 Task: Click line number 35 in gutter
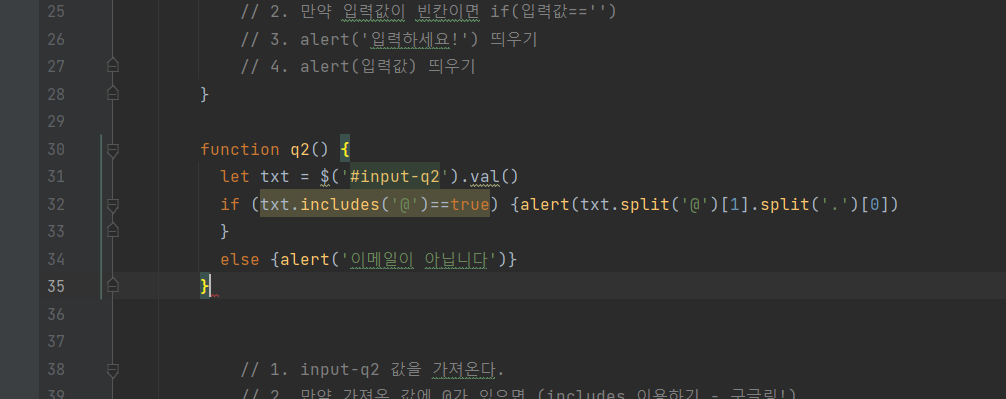tap(56, 286)
